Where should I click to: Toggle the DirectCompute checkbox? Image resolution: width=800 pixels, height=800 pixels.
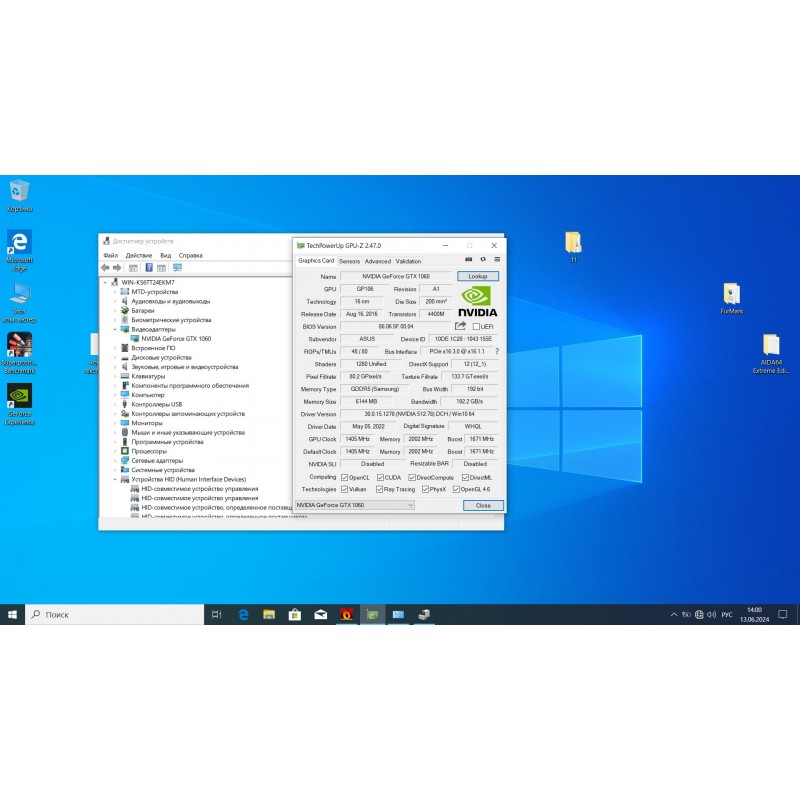point(412,478)
